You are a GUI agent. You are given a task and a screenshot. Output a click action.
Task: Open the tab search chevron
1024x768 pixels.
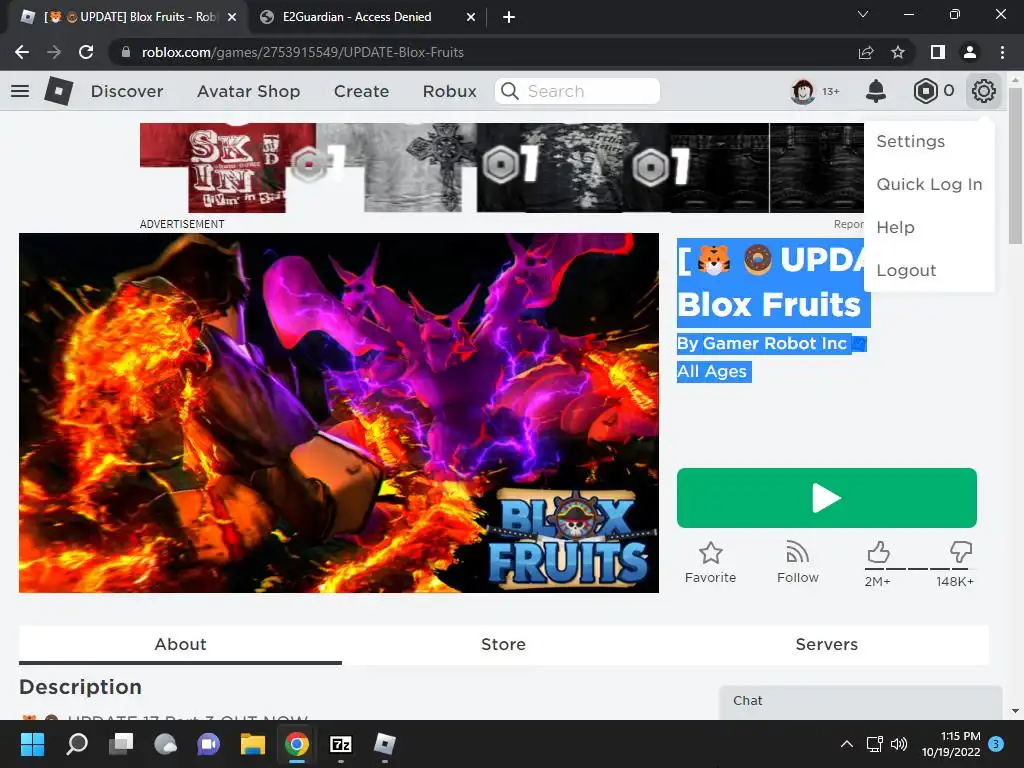tap(863, 14)
